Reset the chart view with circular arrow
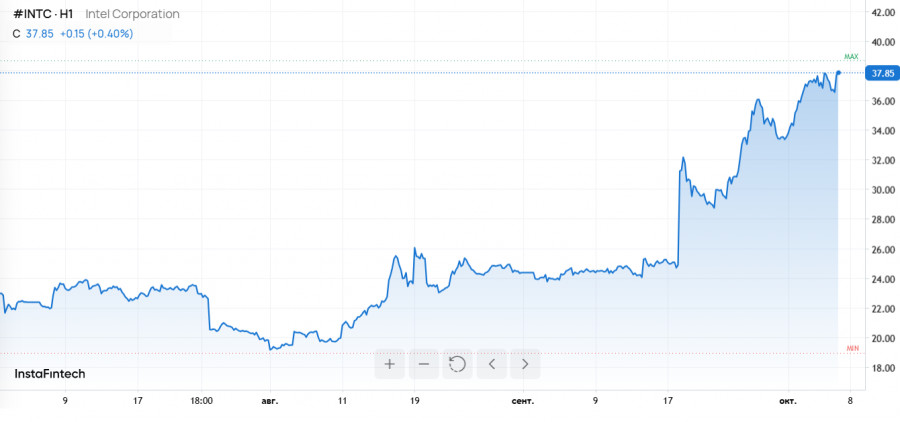Viewport: 900px width, 422px height. point(458,364)
